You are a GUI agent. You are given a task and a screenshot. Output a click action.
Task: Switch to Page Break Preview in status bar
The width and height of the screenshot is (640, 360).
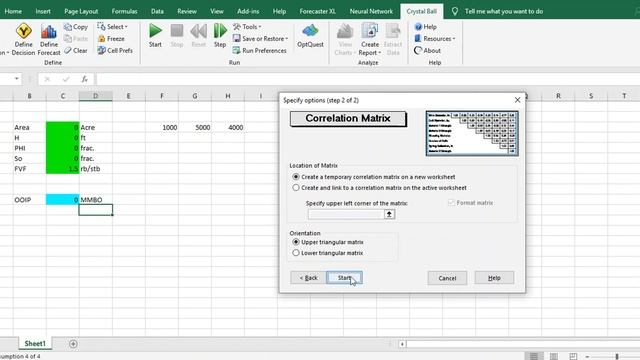click(x=573, y=356)
